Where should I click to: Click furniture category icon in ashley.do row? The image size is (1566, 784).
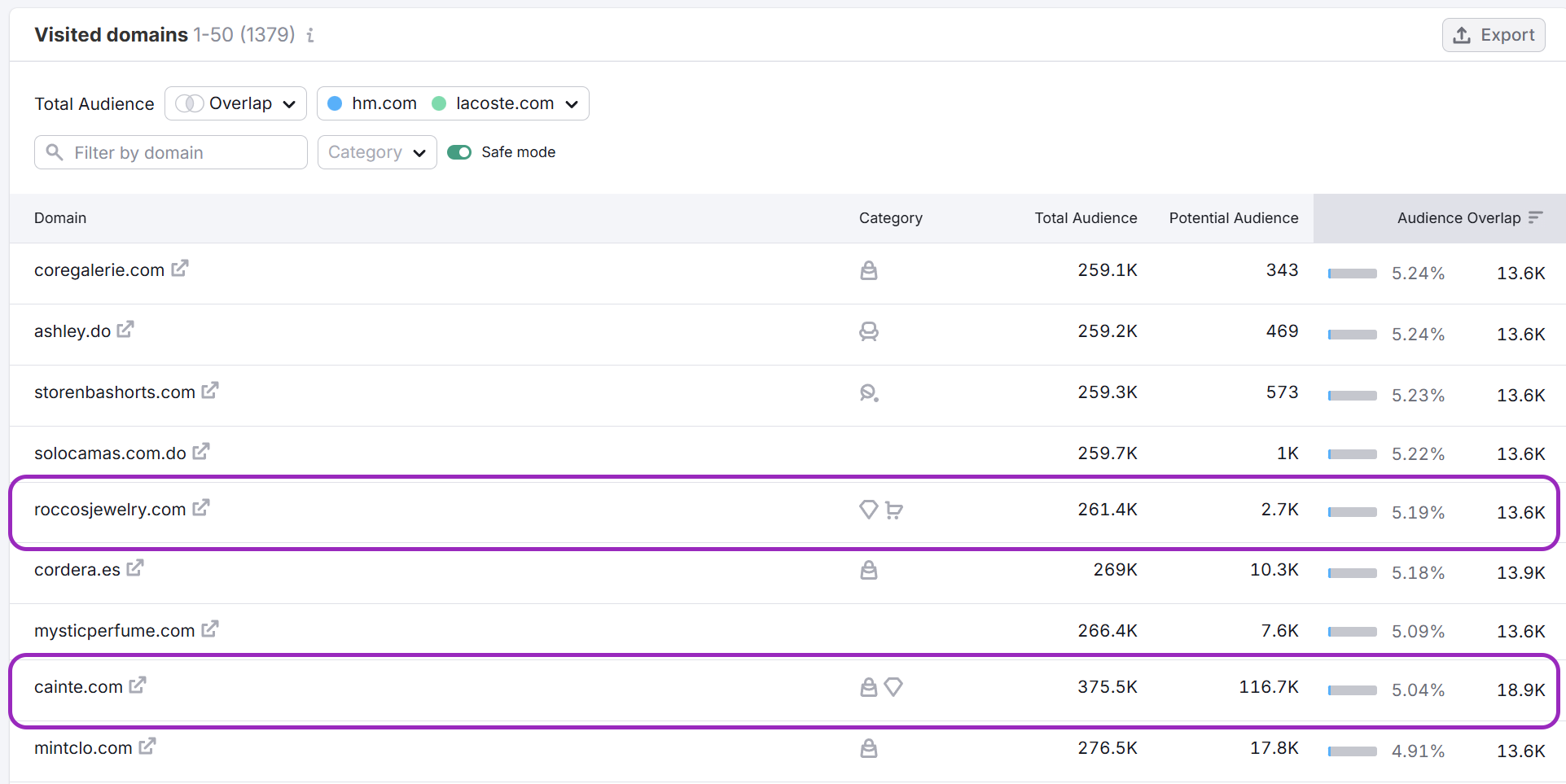pos(869,331)
